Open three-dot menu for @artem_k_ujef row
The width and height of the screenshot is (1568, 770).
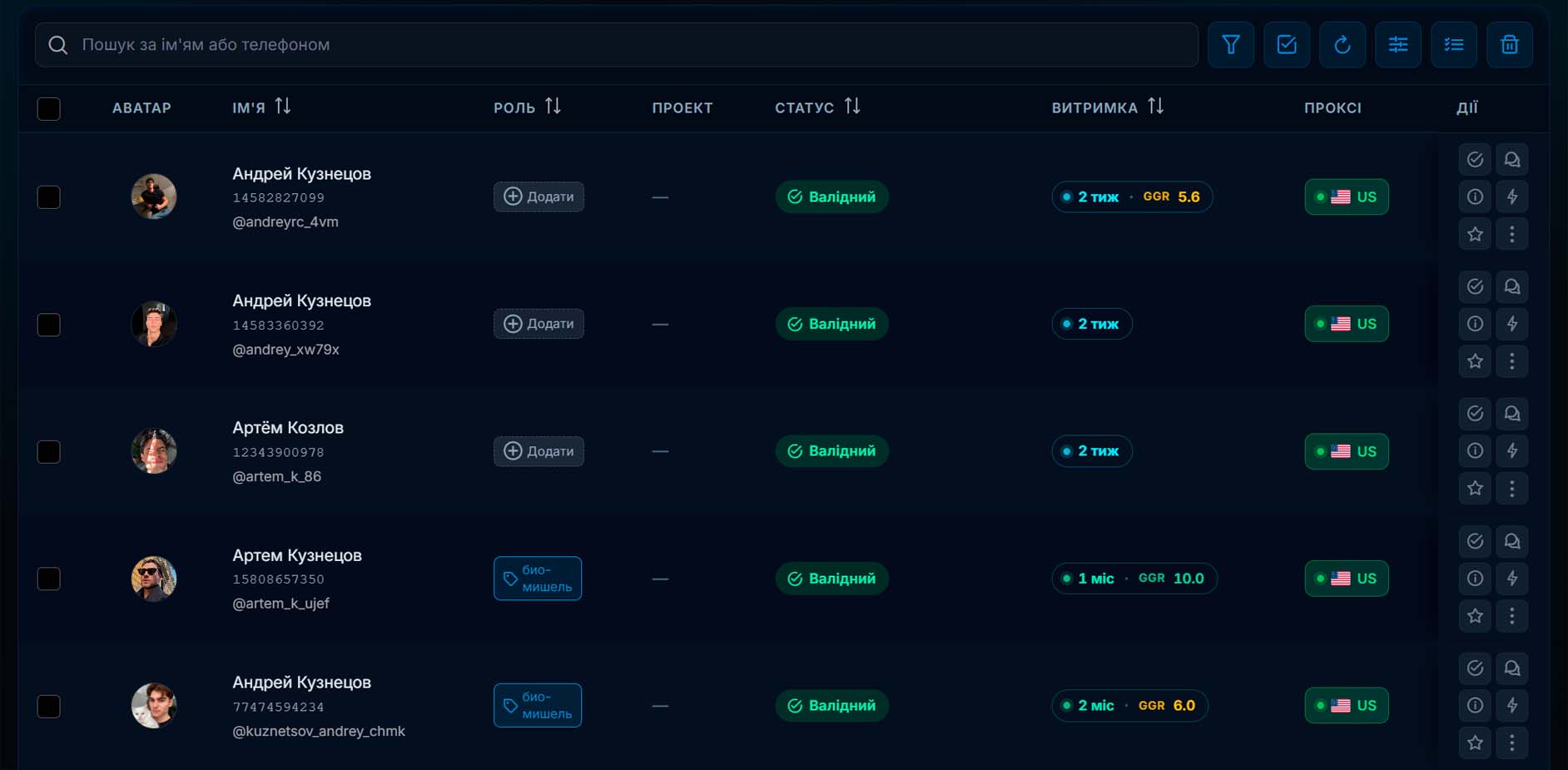pos(1511,616)
